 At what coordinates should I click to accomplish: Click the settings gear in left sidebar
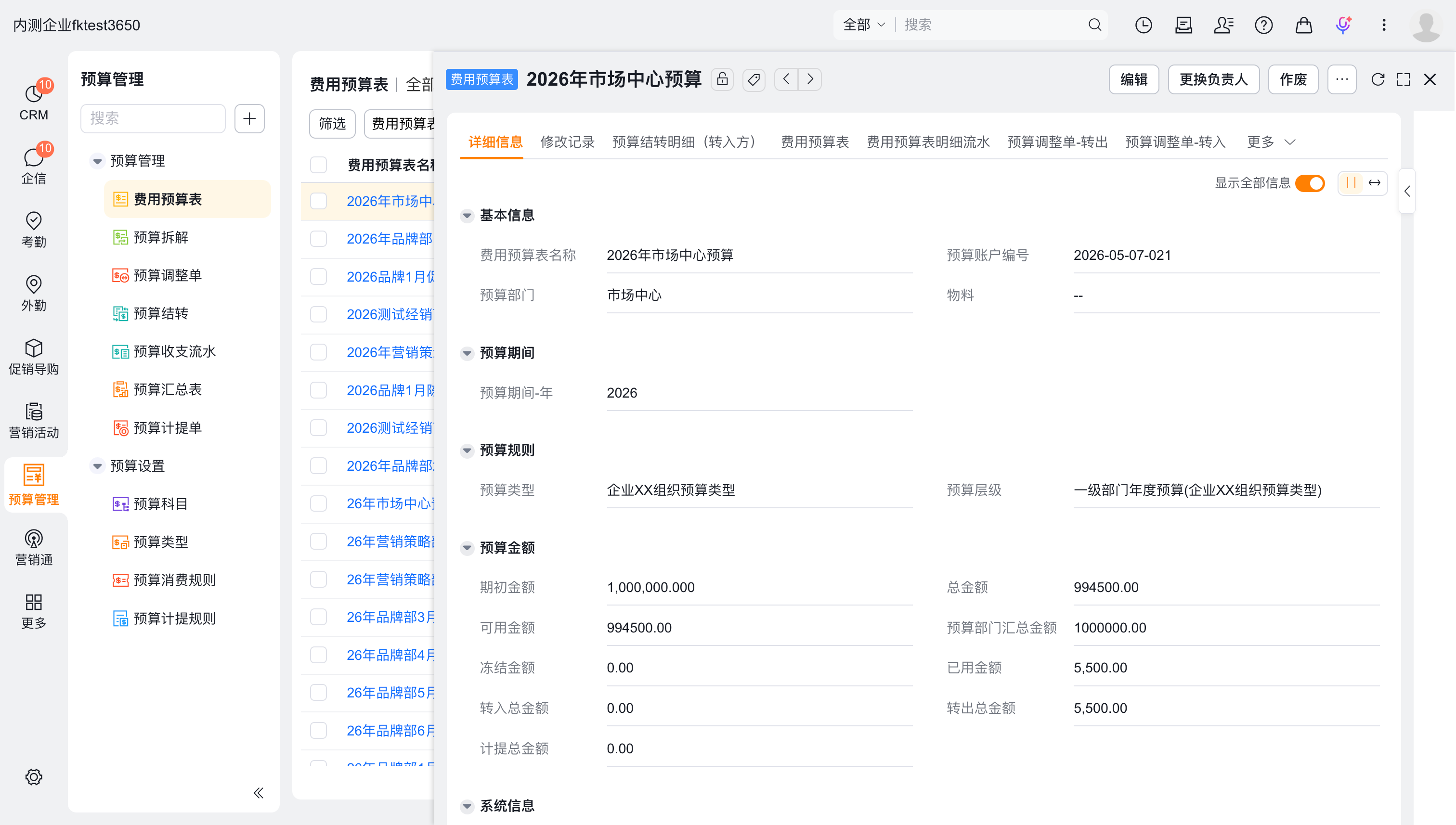tap(33, 777)
